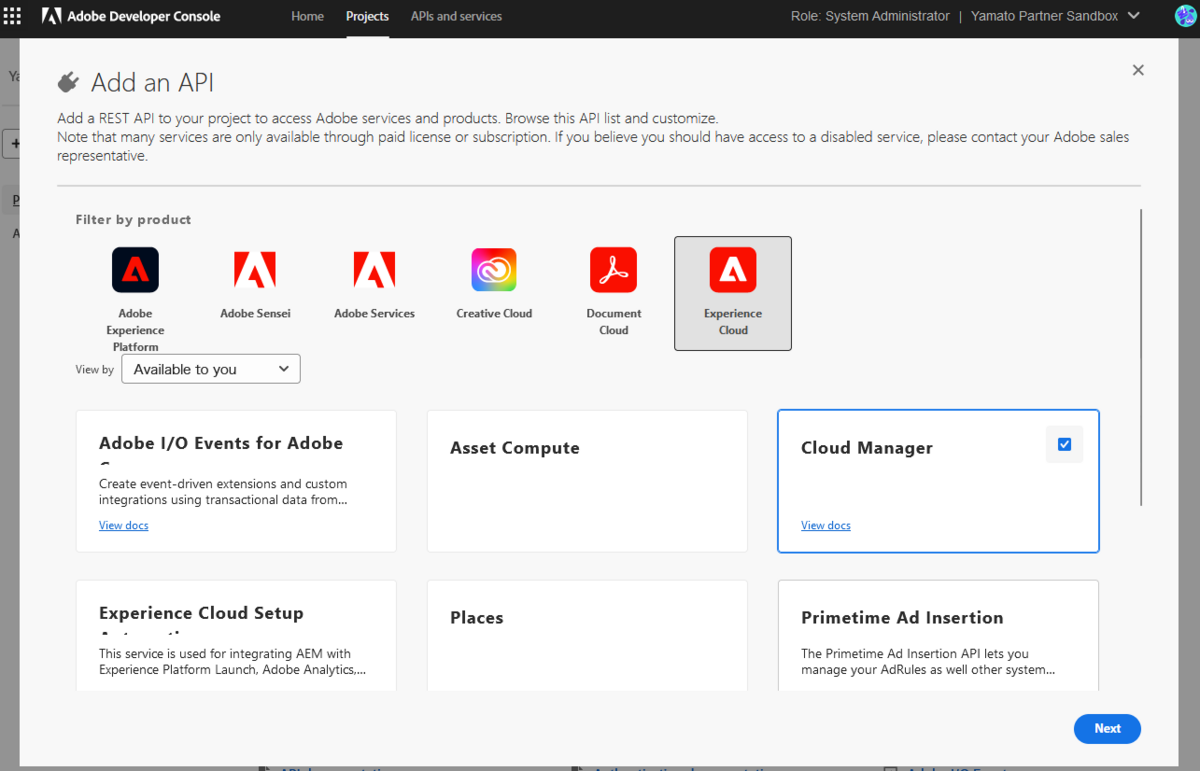Select the Asset Compute API card
The image size is (1200, 771).
(586, 481)
